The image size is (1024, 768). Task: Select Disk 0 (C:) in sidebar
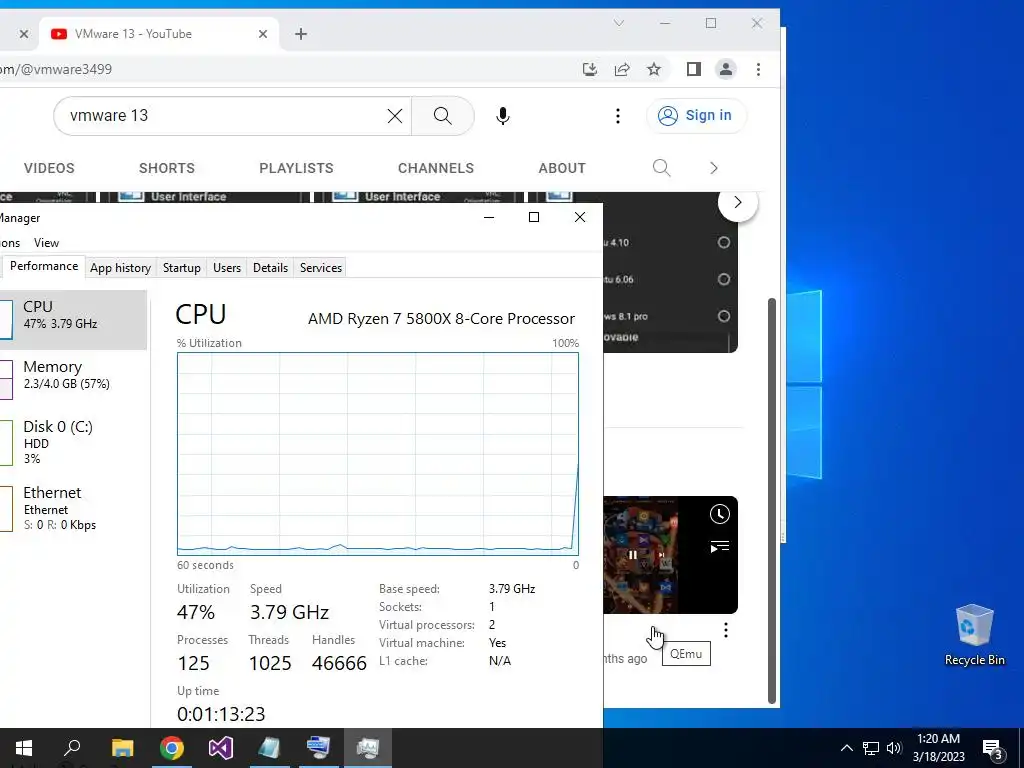click(x=73, y=442)
